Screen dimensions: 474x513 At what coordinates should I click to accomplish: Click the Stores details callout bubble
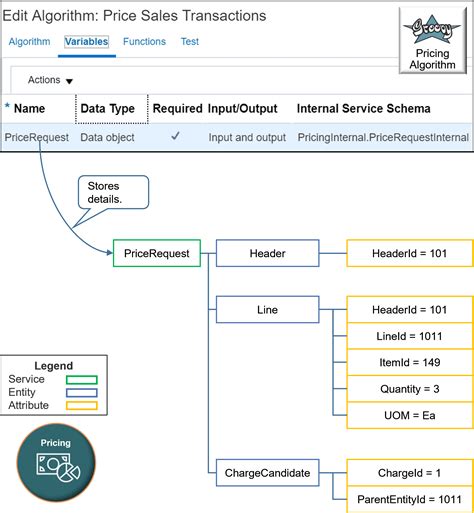(x=113, y=193)
